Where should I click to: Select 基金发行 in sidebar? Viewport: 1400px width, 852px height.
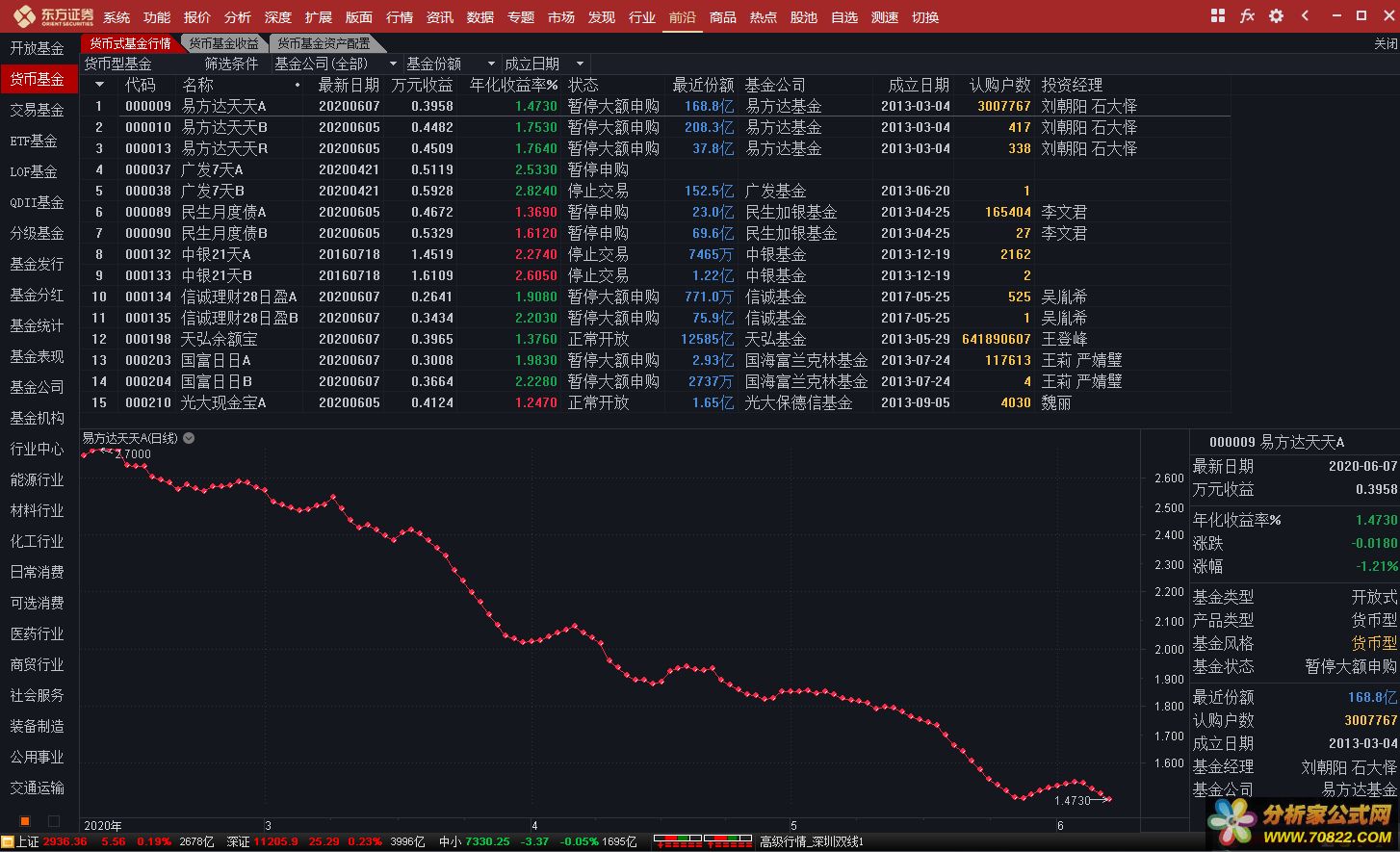tap(38, 264)
